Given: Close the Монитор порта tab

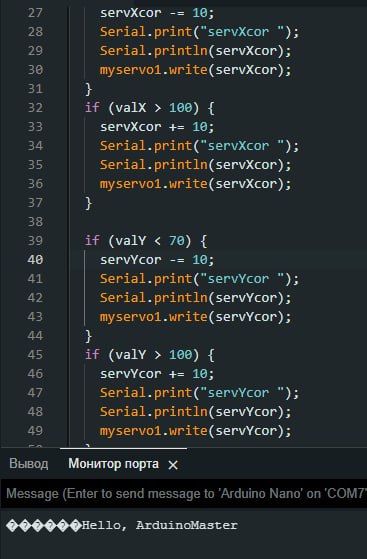Looking at the screenshot, I should coord(173,465).
